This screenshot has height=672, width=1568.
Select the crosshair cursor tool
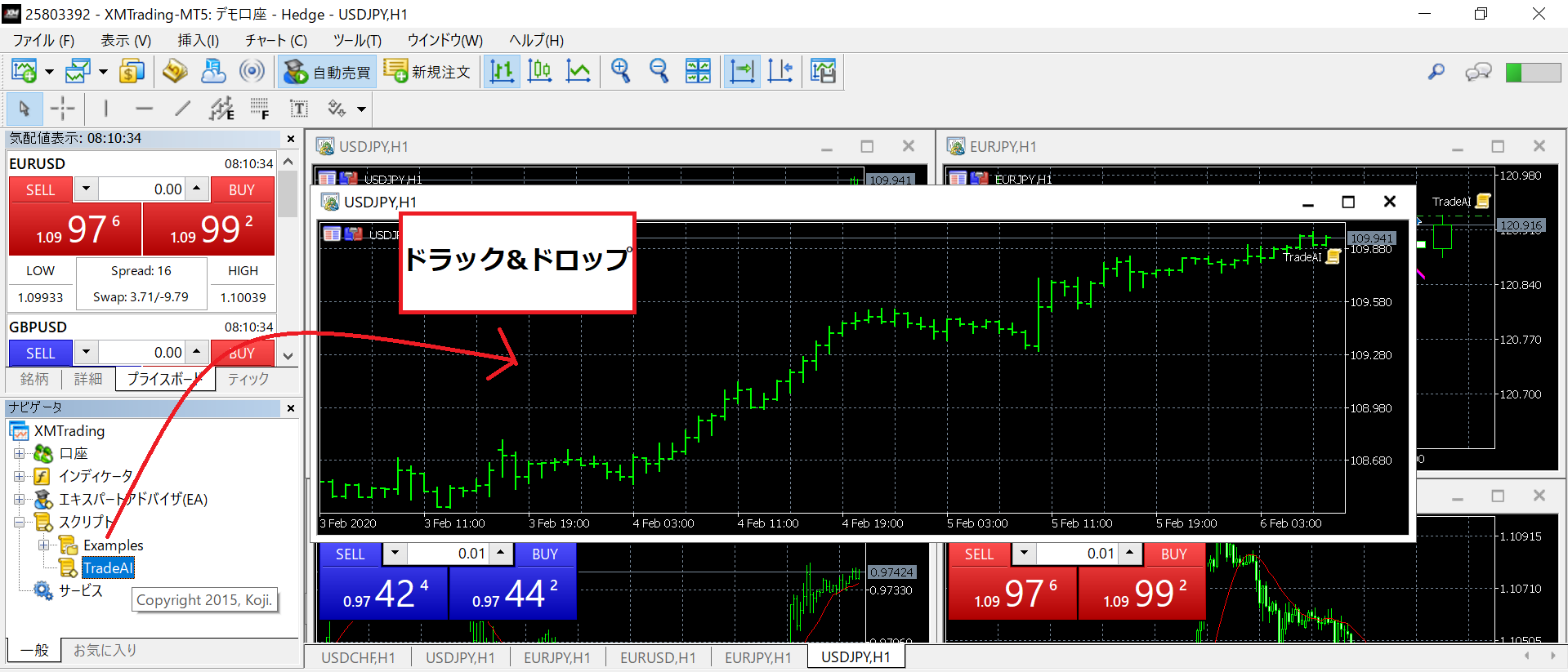point(62,109)
